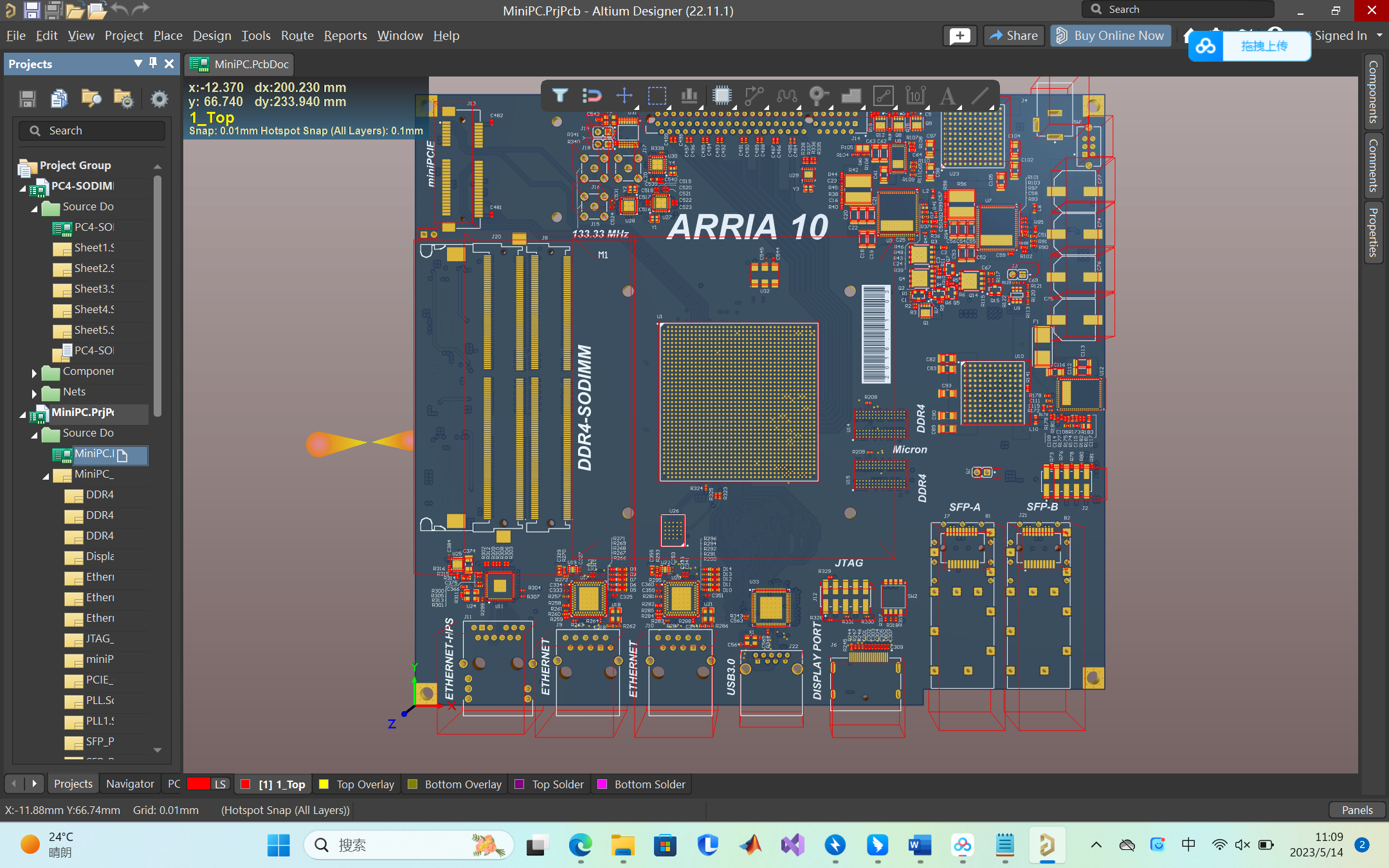Open the Components side panel
1389x868 pixels.
pyautogui.click(x=1374, y=91)
